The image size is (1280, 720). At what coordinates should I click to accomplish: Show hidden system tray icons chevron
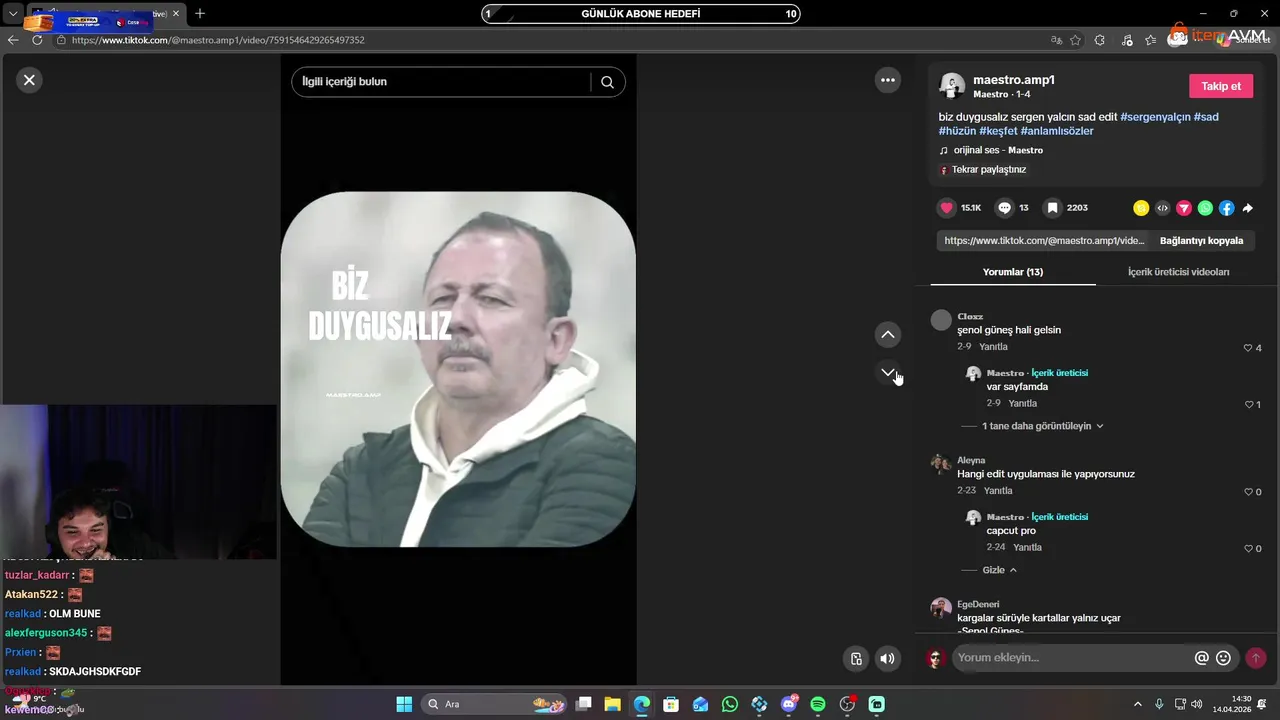coord(1138,704)
